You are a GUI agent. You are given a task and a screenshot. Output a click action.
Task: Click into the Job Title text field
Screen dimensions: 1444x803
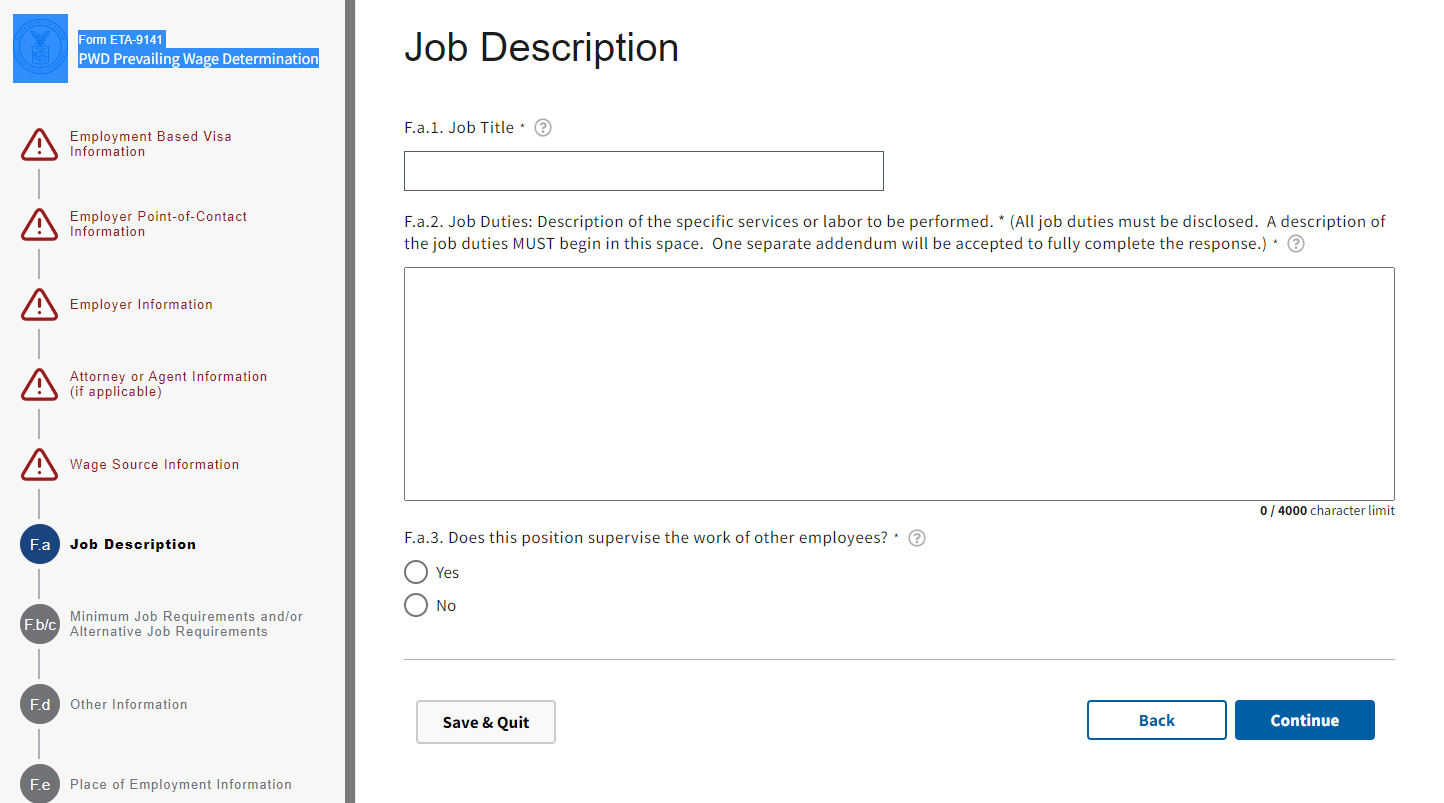(643, 171)
